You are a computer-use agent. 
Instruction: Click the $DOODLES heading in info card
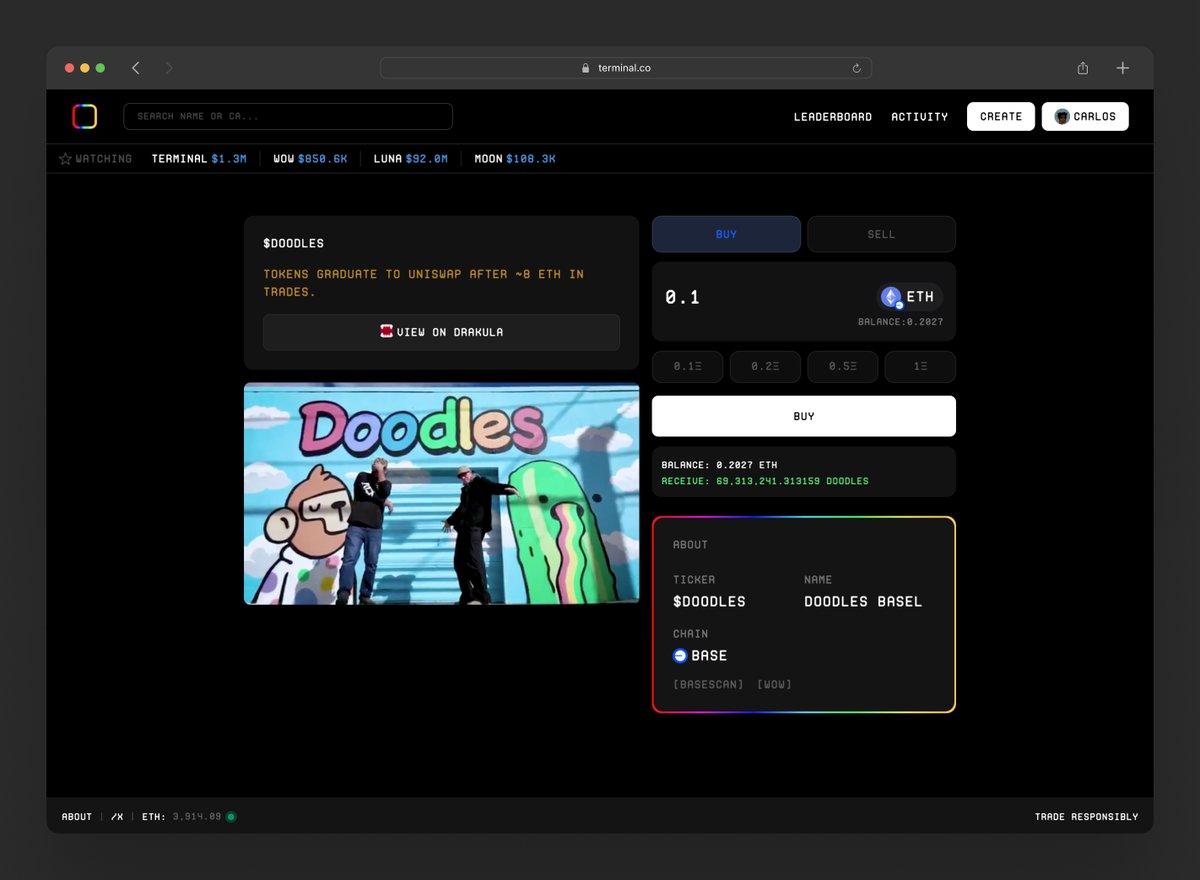[293, 243]
